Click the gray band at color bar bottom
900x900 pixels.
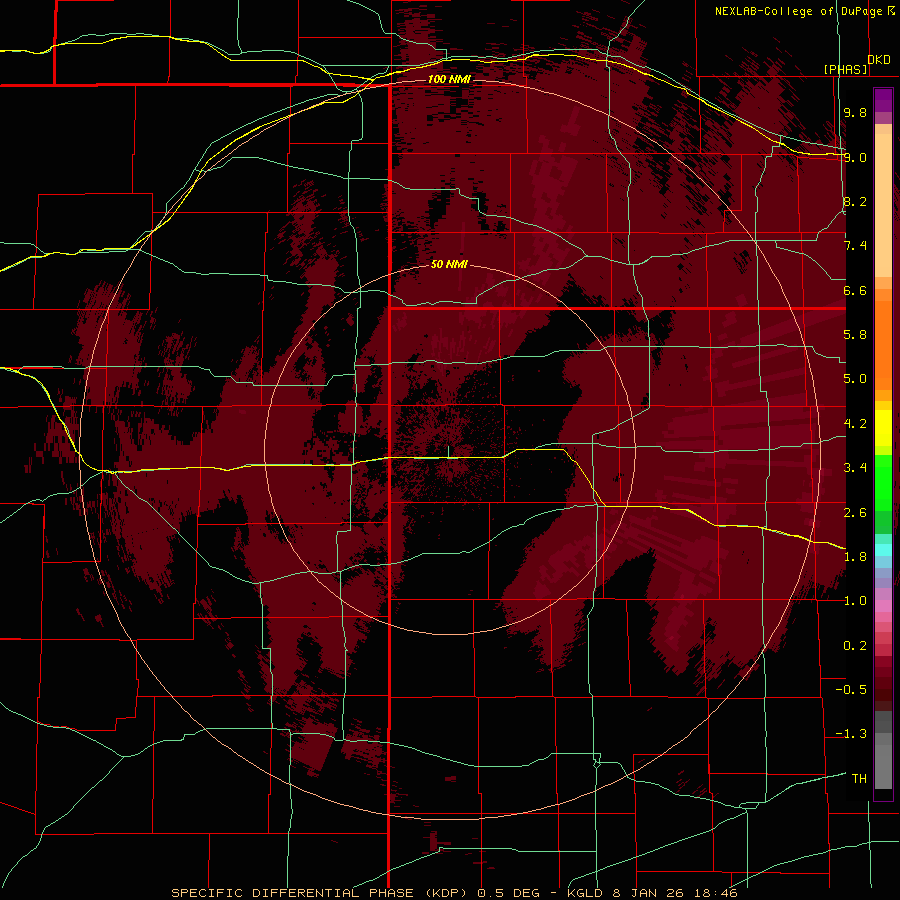883,766
